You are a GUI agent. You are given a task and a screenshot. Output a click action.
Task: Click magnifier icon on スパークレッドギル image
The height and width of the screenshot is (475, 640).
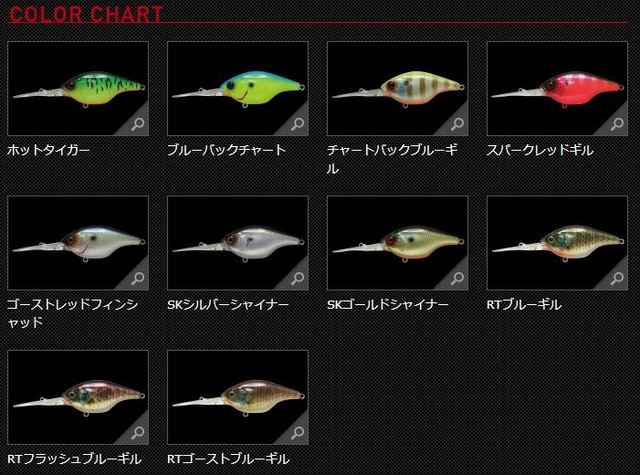pyautogui.click(x=618, y=124)
